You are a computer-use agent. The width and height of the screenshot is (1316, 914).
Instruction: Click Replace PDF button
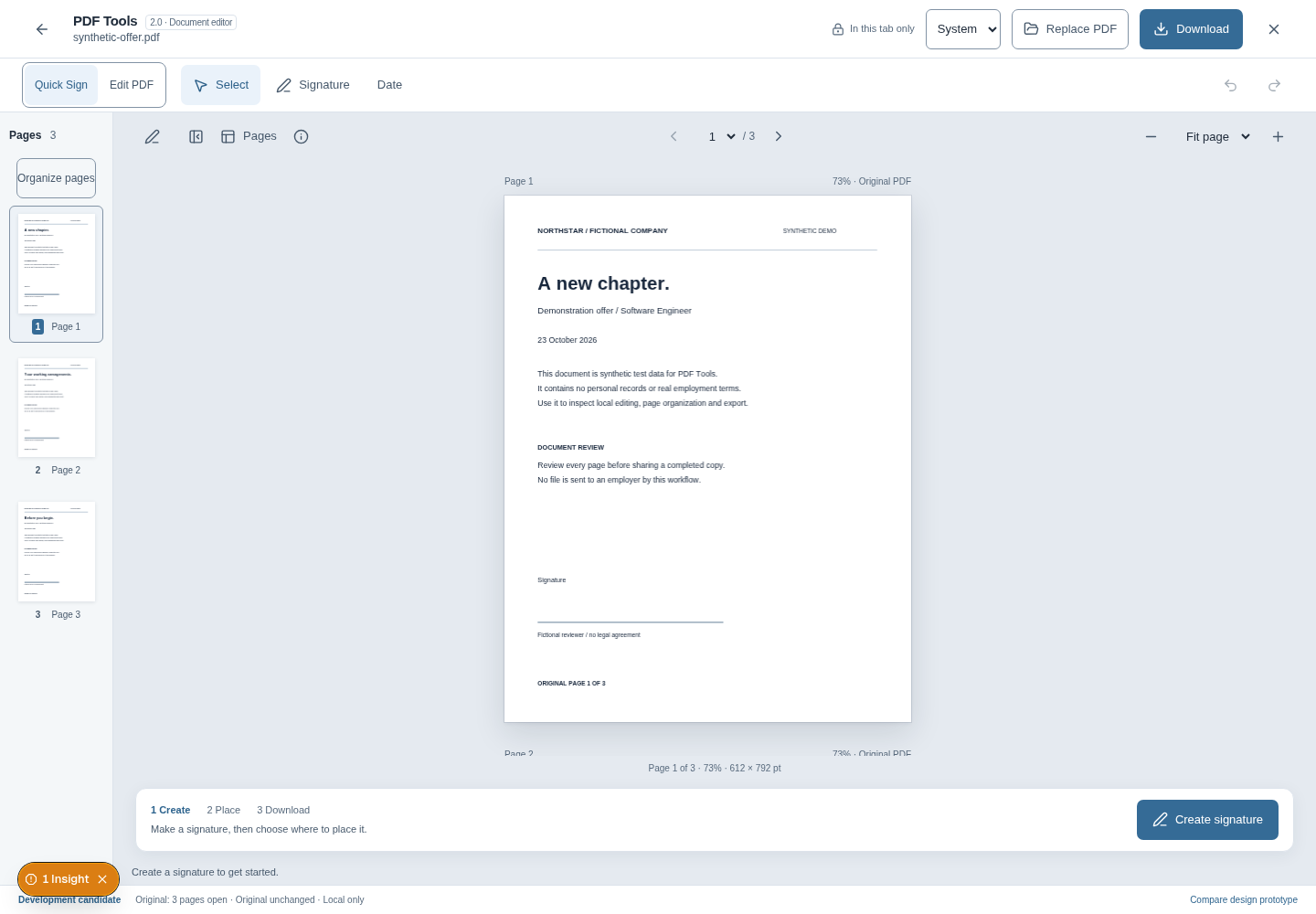coord(1070,29)
